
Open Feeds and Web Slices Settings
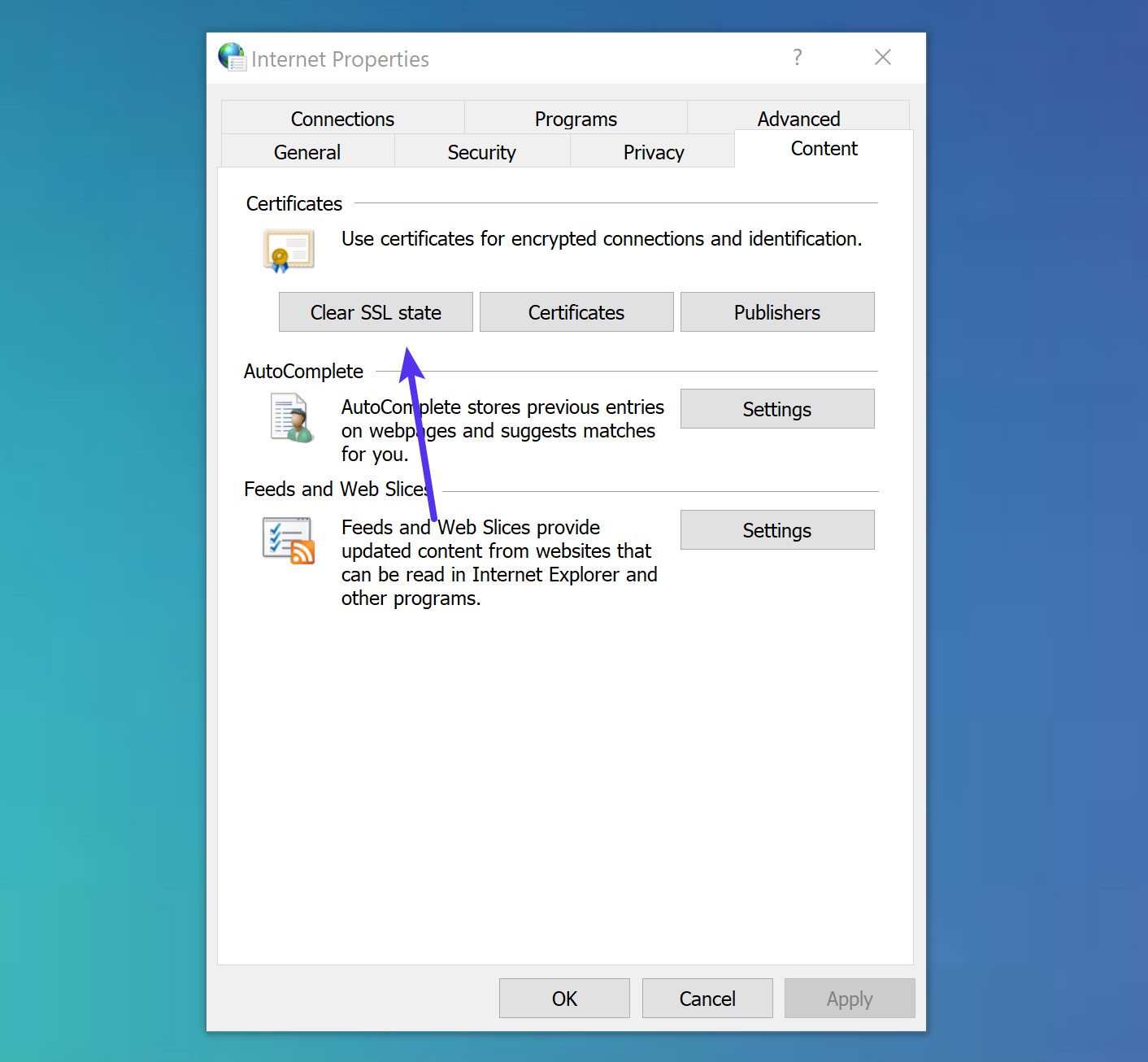pyautogui.click(x=776, y=529)
